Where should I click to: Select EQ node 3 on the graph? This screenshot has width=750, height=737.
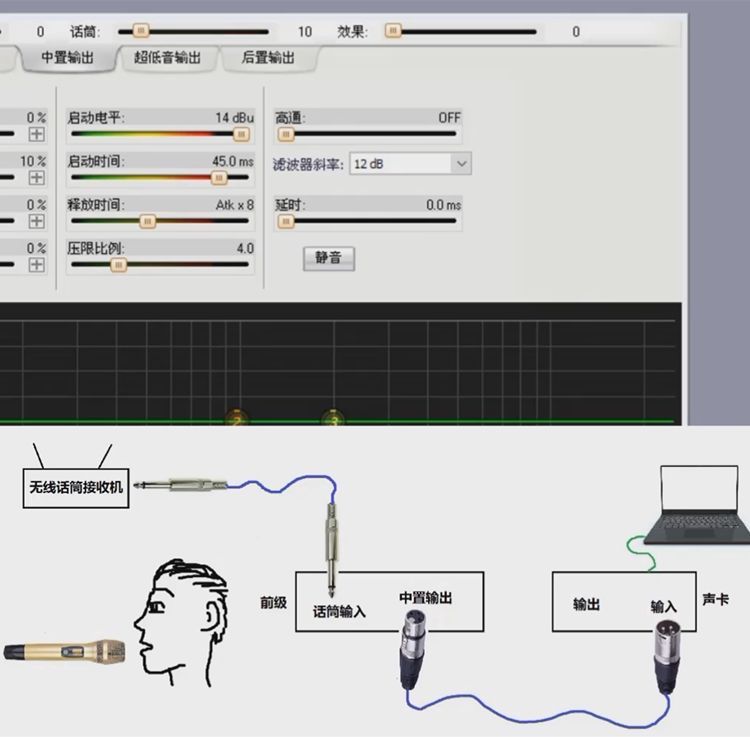(x=332, y=419)
